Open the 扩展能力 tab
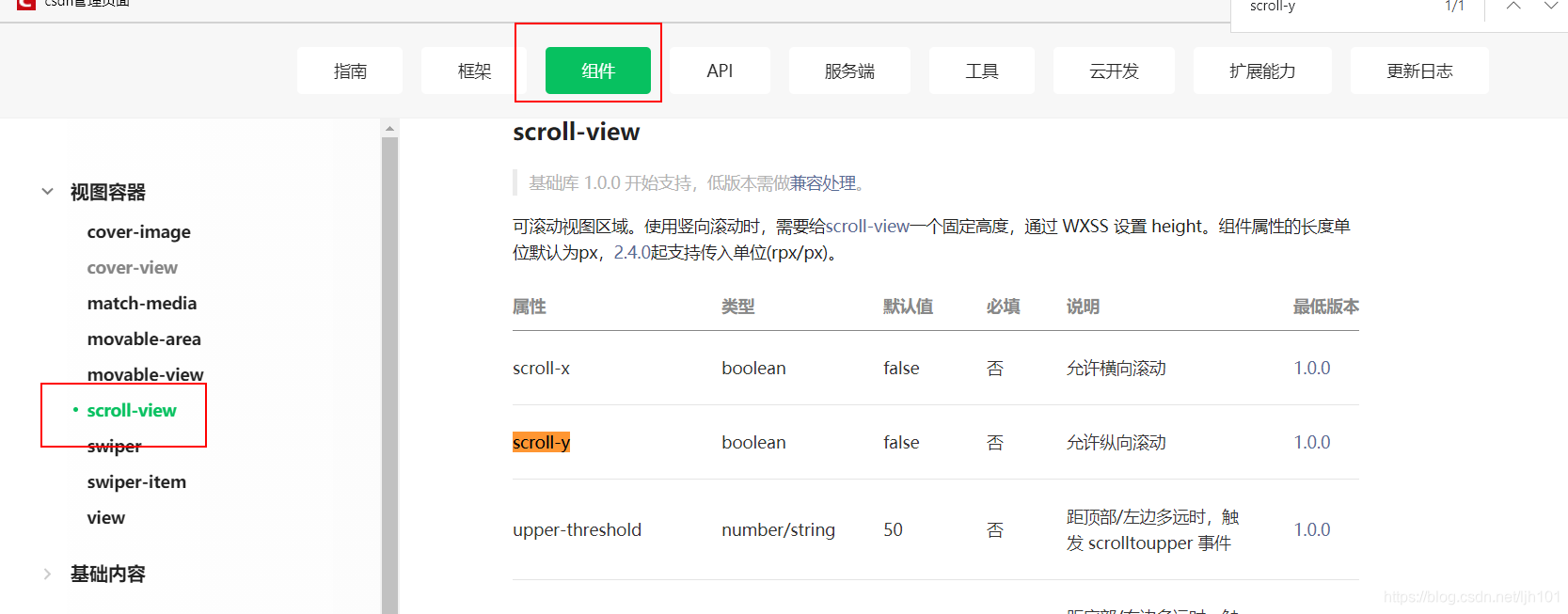This screenshot has width=1568, height=614. (1262, 71)
